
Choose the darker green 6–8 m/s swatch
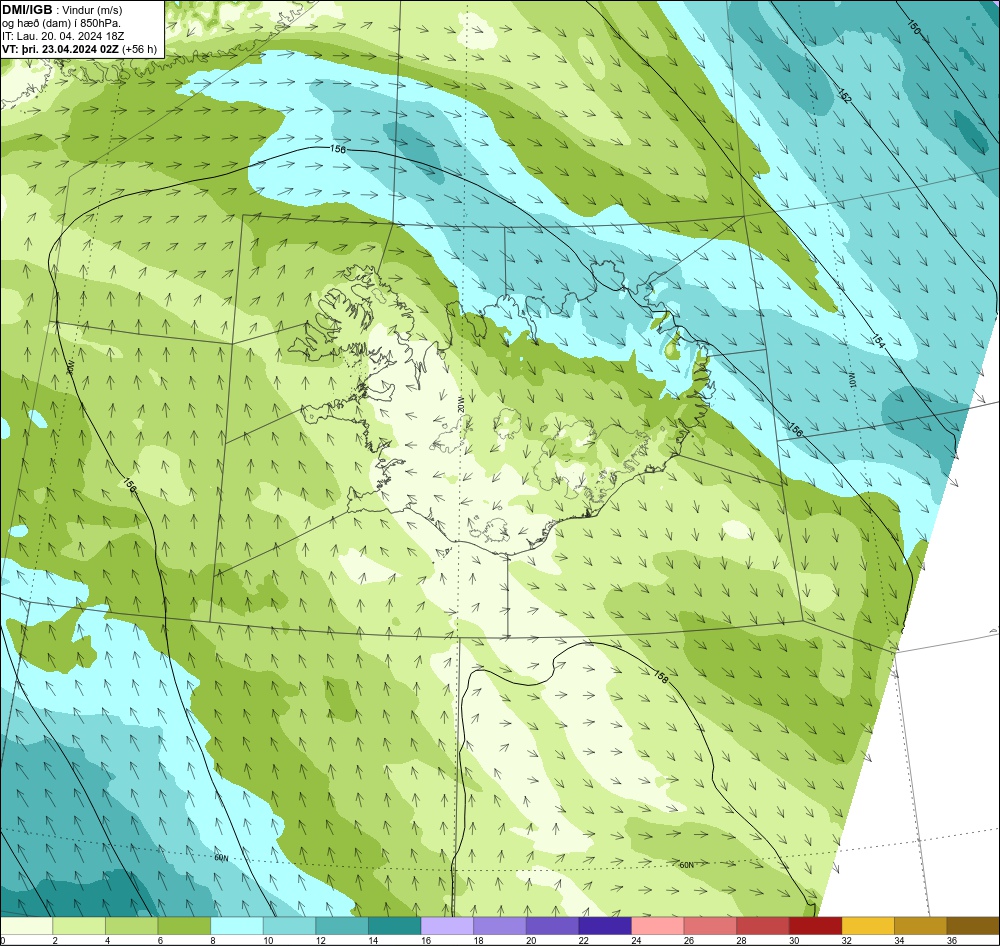point(184,926)
